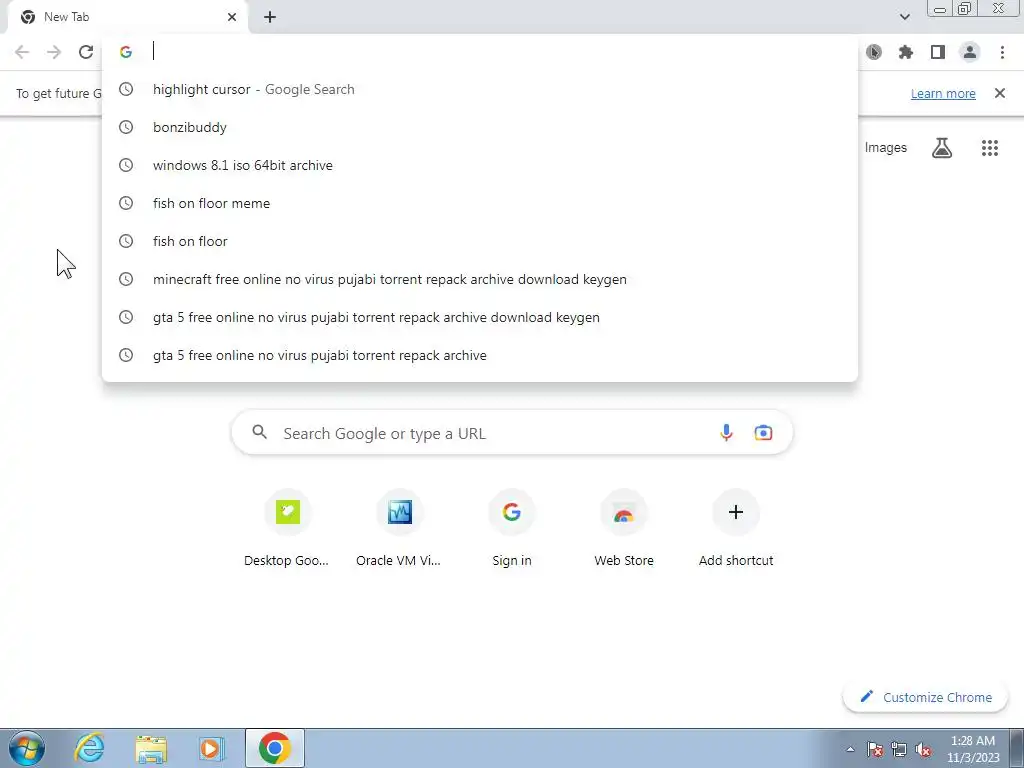Open the clock showing 1:28 AM
Viewport: 1024px width, 768px height.
pyautogui.click(x=973, y=749)
